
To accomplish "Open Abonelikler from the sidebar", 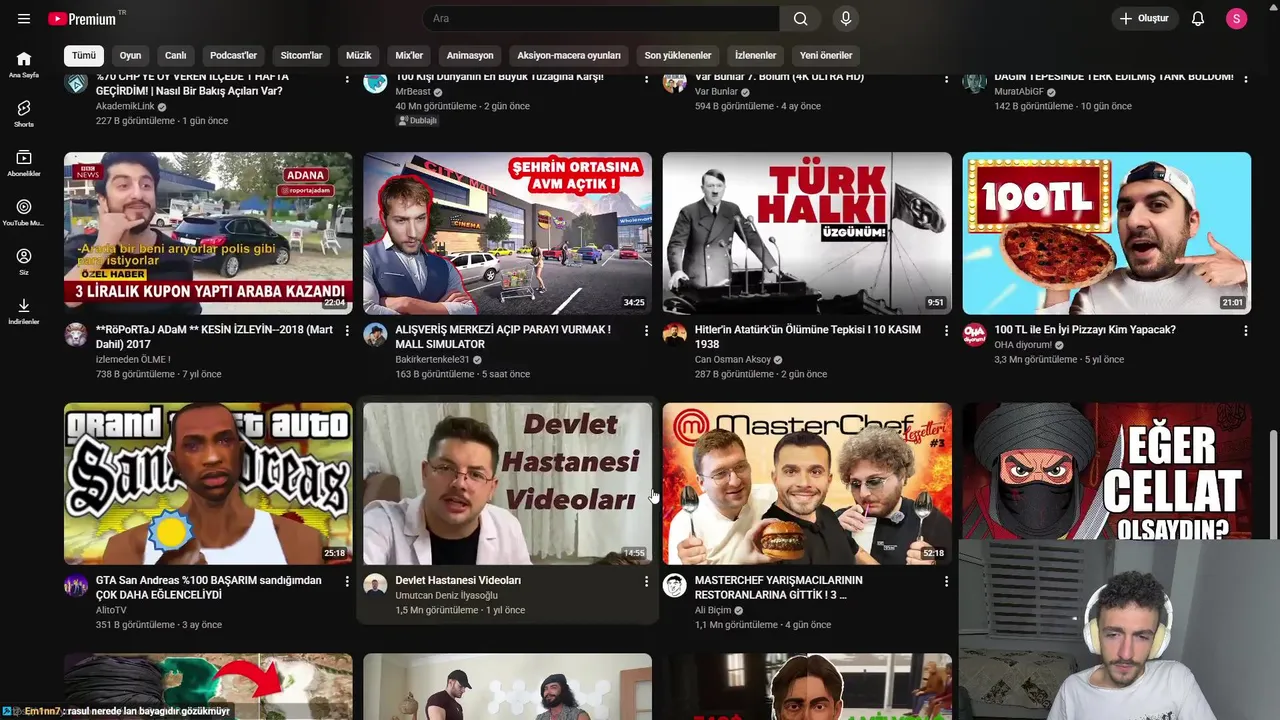I will point(24,163).
